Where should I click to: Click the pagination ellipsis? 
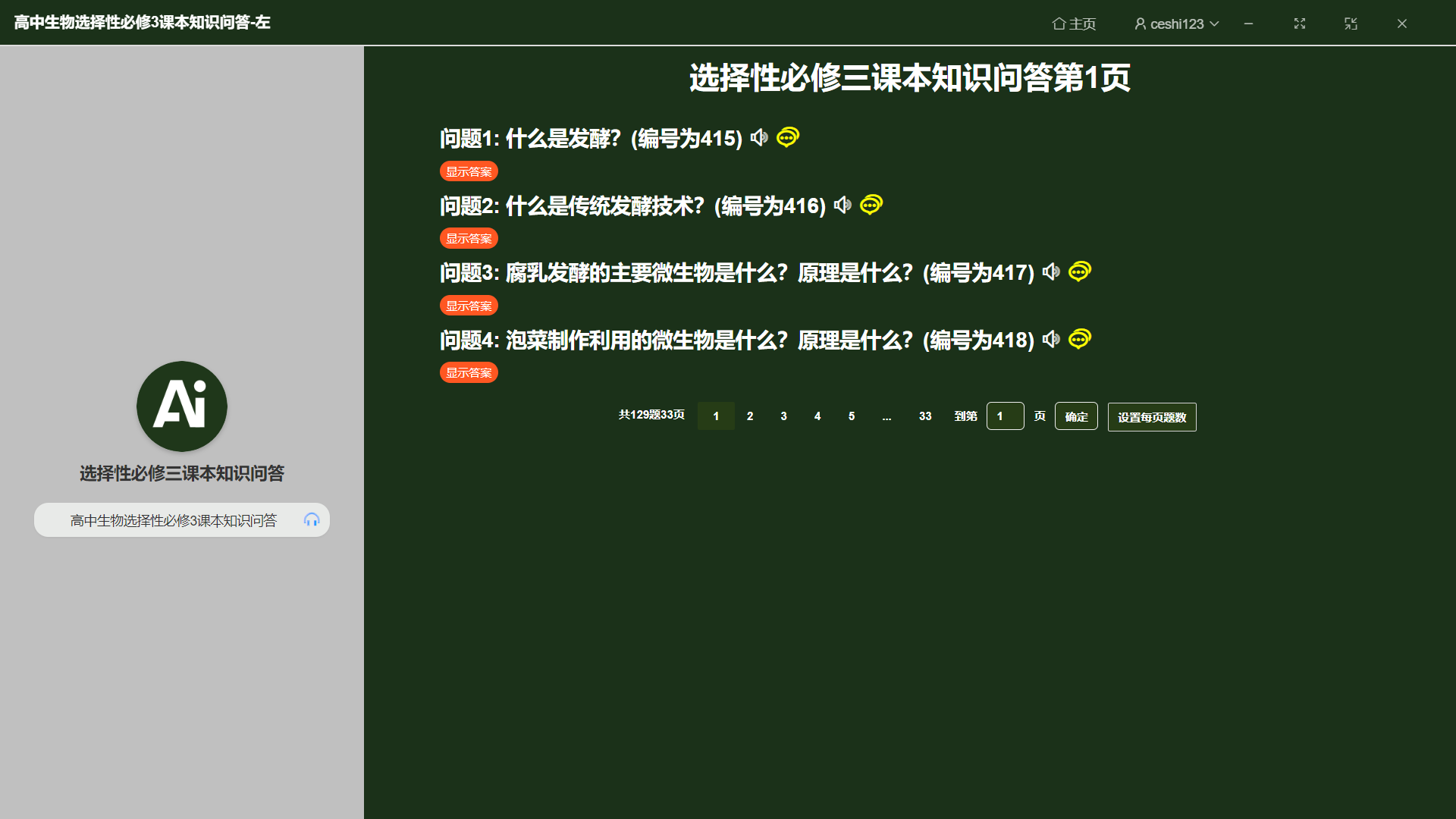point(886,416)
